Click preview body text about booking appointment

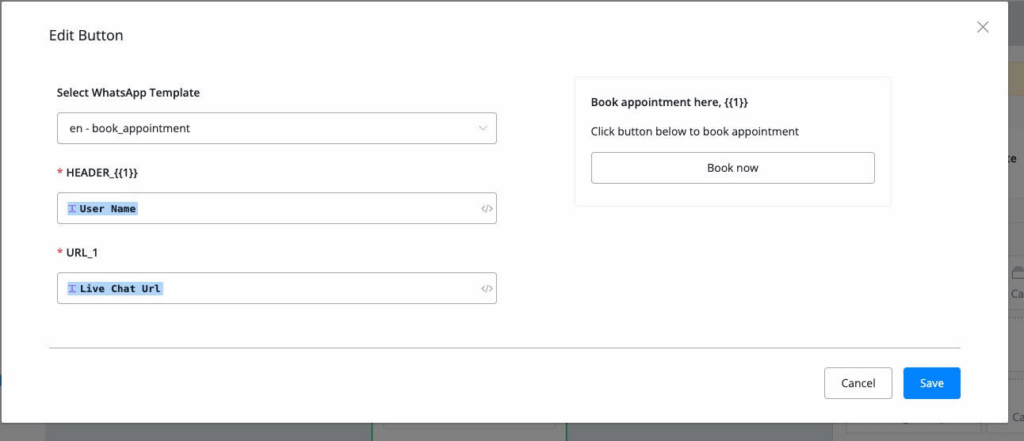coord(694,131)
